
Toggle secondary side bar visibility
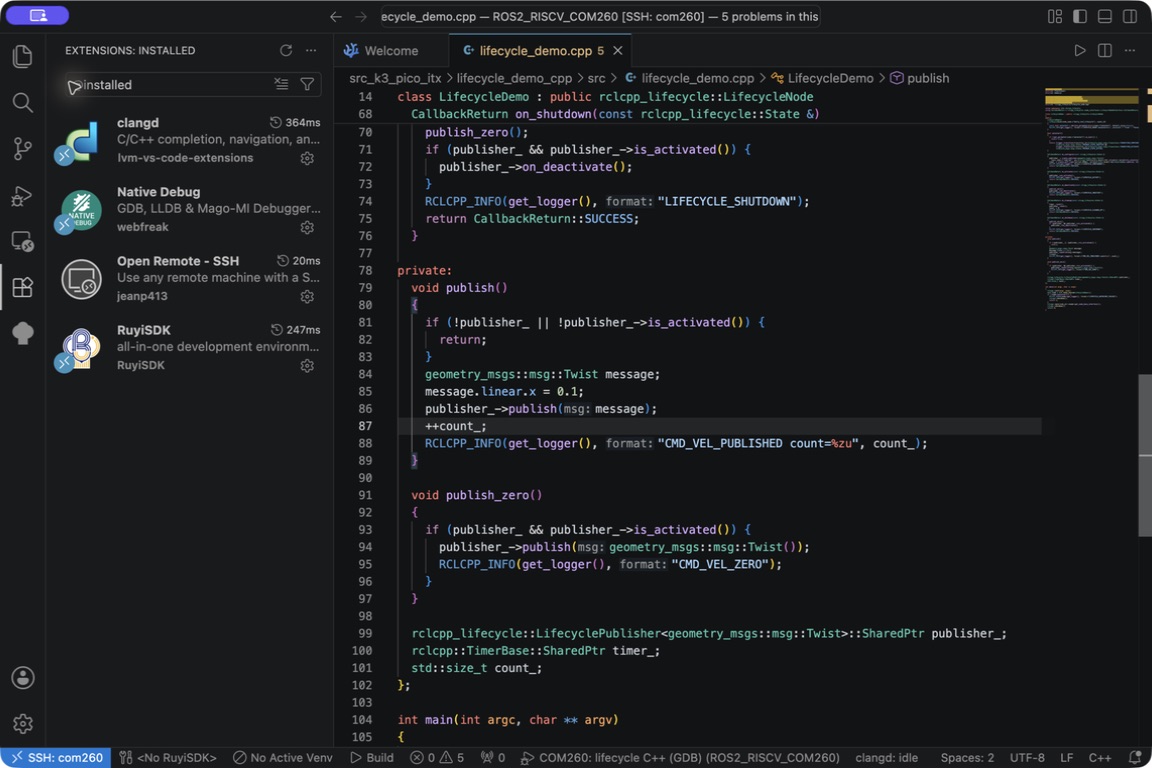(1130, 16)
